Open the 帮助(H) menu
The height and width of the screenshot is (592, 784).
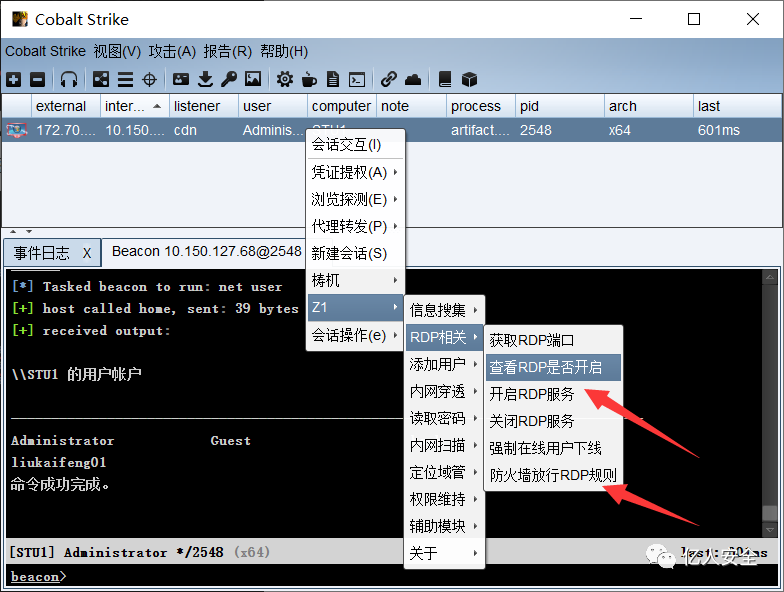(x=284, y=51)
